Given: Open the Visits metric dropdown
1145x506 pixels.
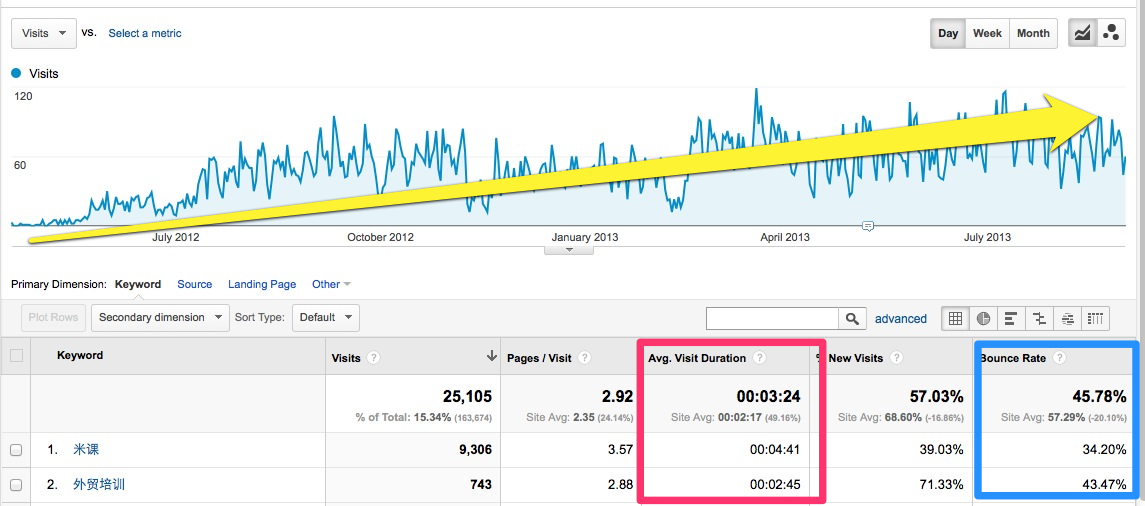Looking at the screenshot, I should tap(44, 33).
